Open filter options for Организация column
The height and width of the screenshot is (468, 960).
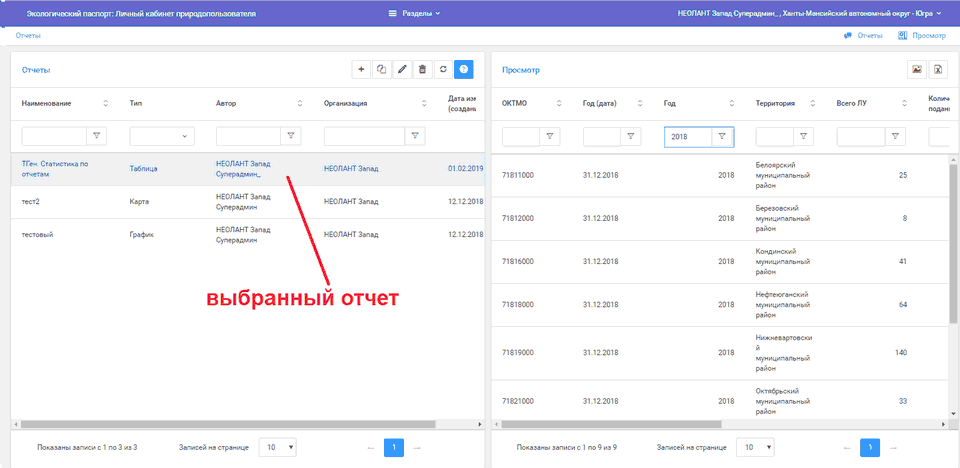[415, 136]
